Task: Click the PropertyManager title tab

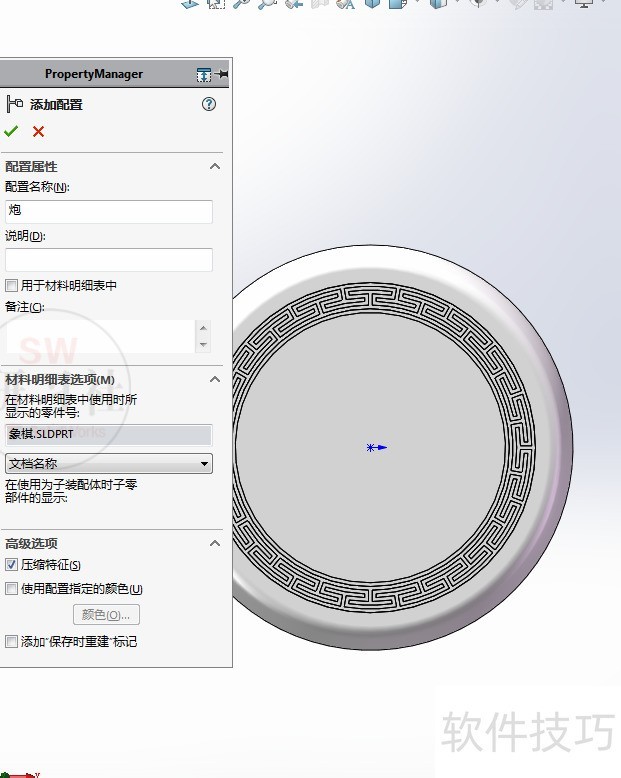Action: (94, 74)
